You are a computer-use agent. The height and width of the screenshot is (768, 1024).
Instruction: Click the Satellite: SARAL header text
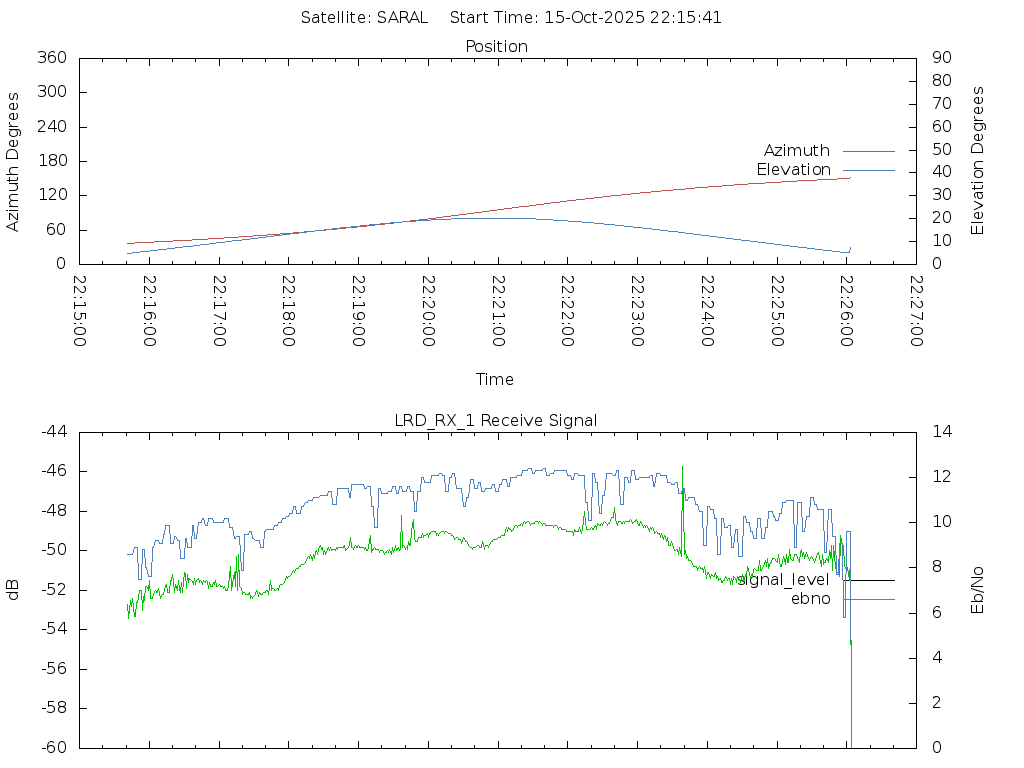(364, 18)
